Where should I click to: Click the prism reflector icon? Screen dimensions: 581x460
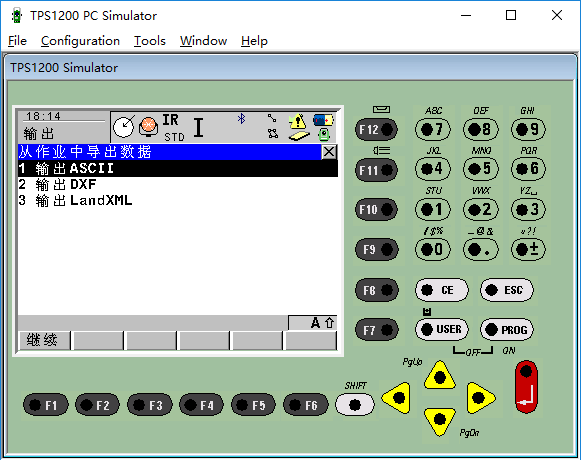(148, 126)
